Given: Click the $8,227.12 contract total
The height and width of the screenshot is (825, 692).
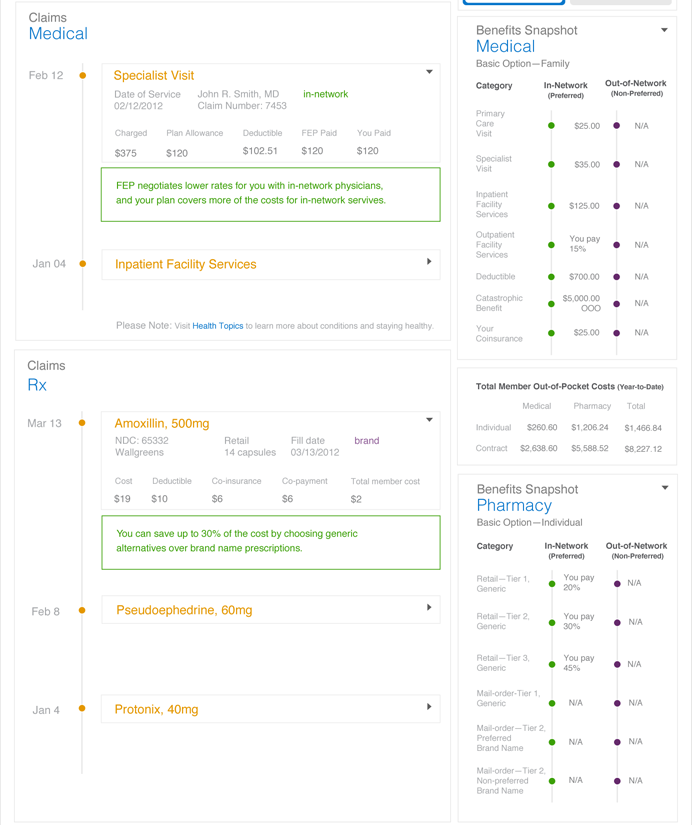Looking at the screenshot, I should click(643, 449).
